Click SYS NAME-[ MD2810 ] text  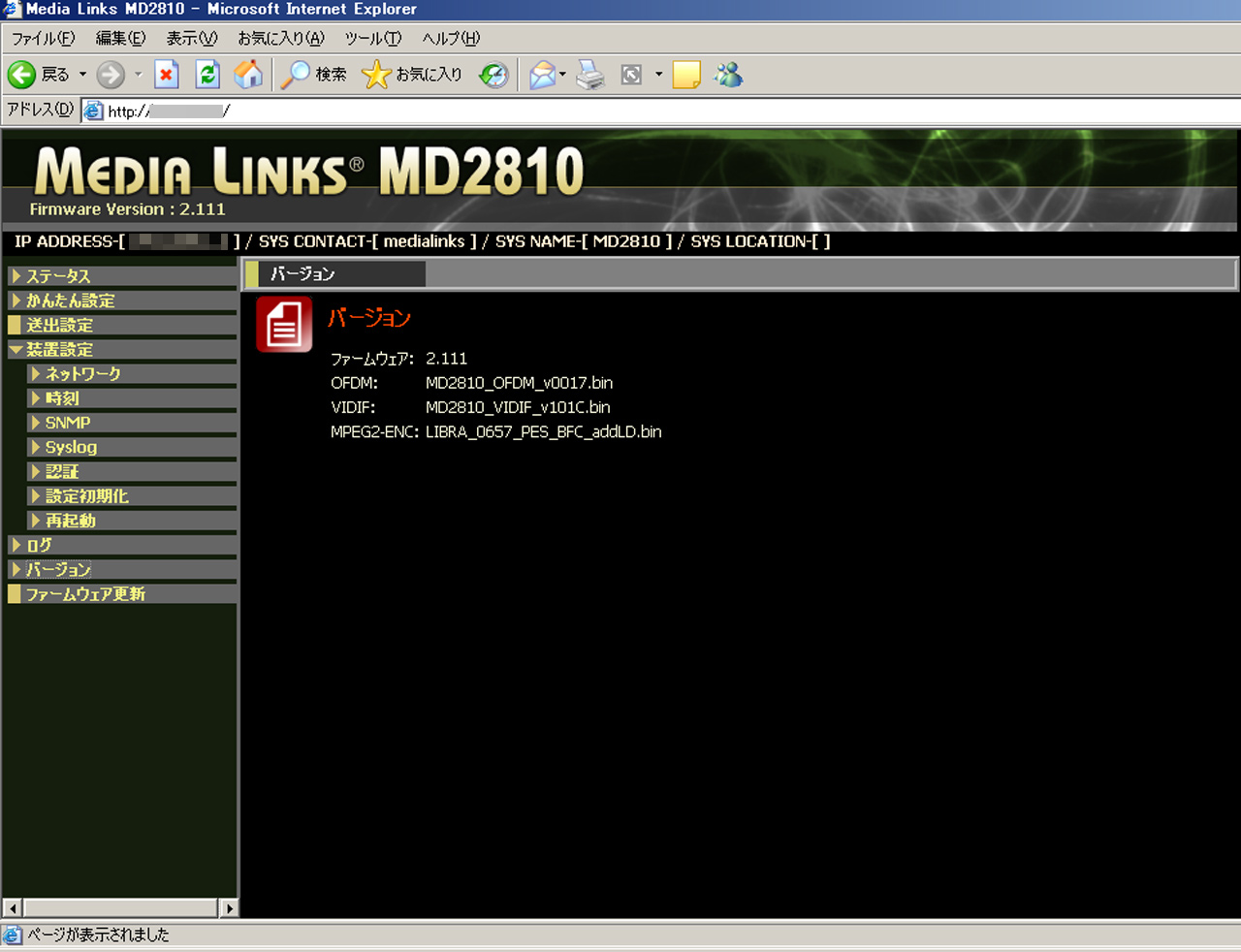pos(584,241)
